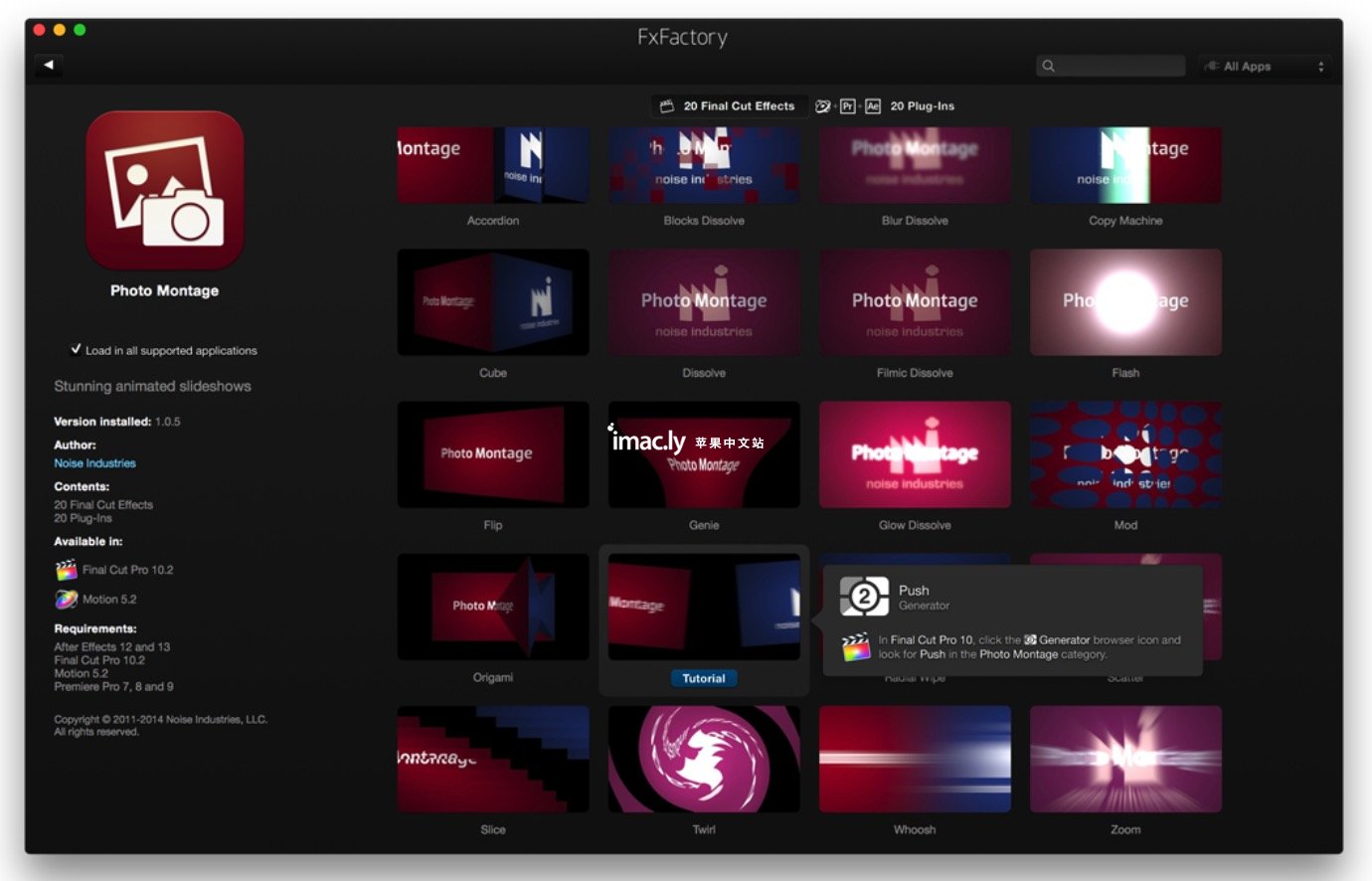The width and height of the screenshot is (1372, 881).
Task: Select the Glow Dissolve thumbnail
Action: tap(915, 454)
